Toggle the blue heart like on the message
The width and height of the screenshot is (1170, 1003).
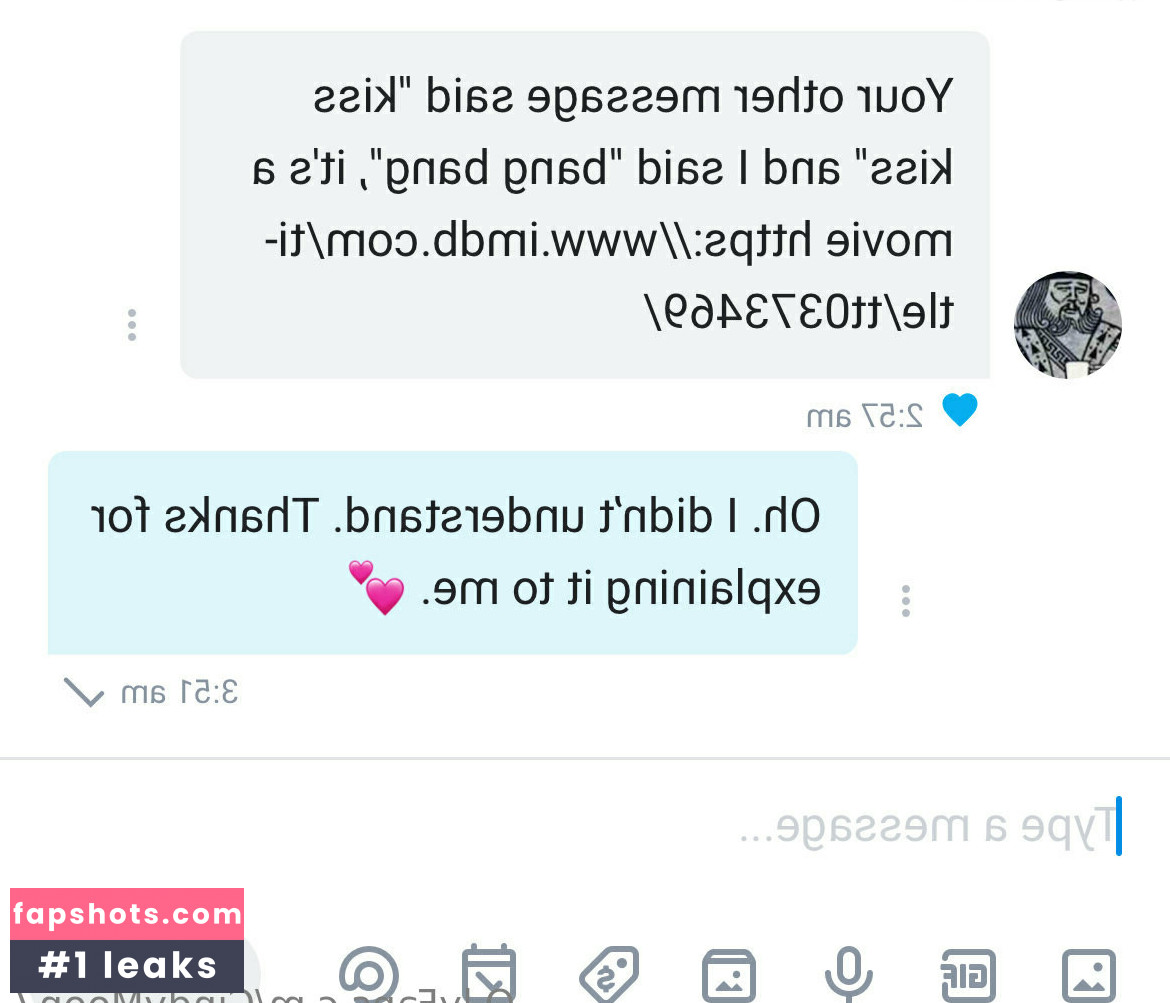960,410
